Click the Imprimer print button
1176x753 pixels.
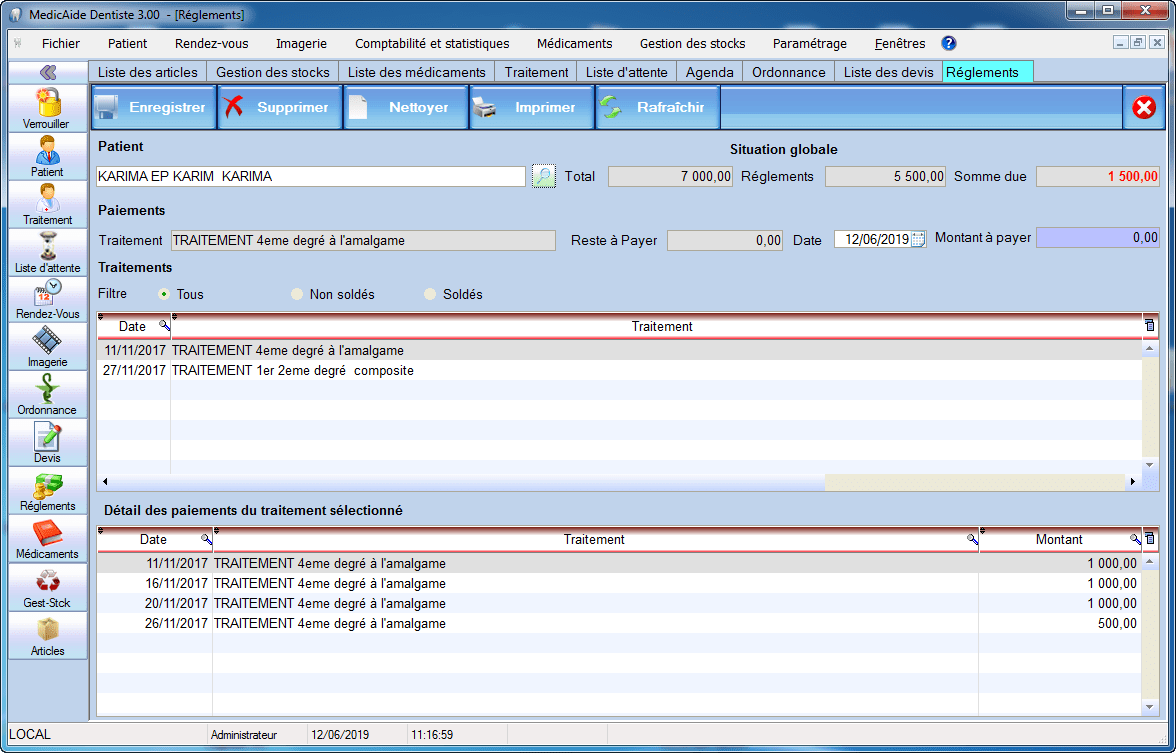[x=532, y=107]
